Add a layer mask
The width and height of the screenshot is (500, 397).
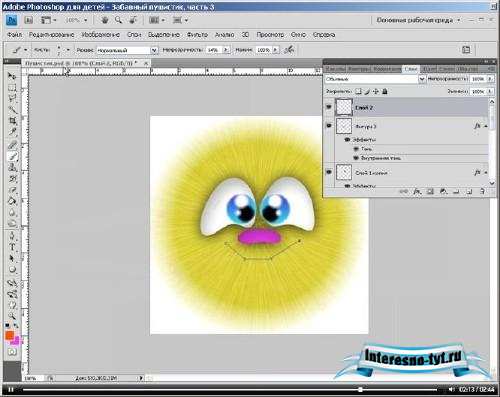(x=430, y=192)
